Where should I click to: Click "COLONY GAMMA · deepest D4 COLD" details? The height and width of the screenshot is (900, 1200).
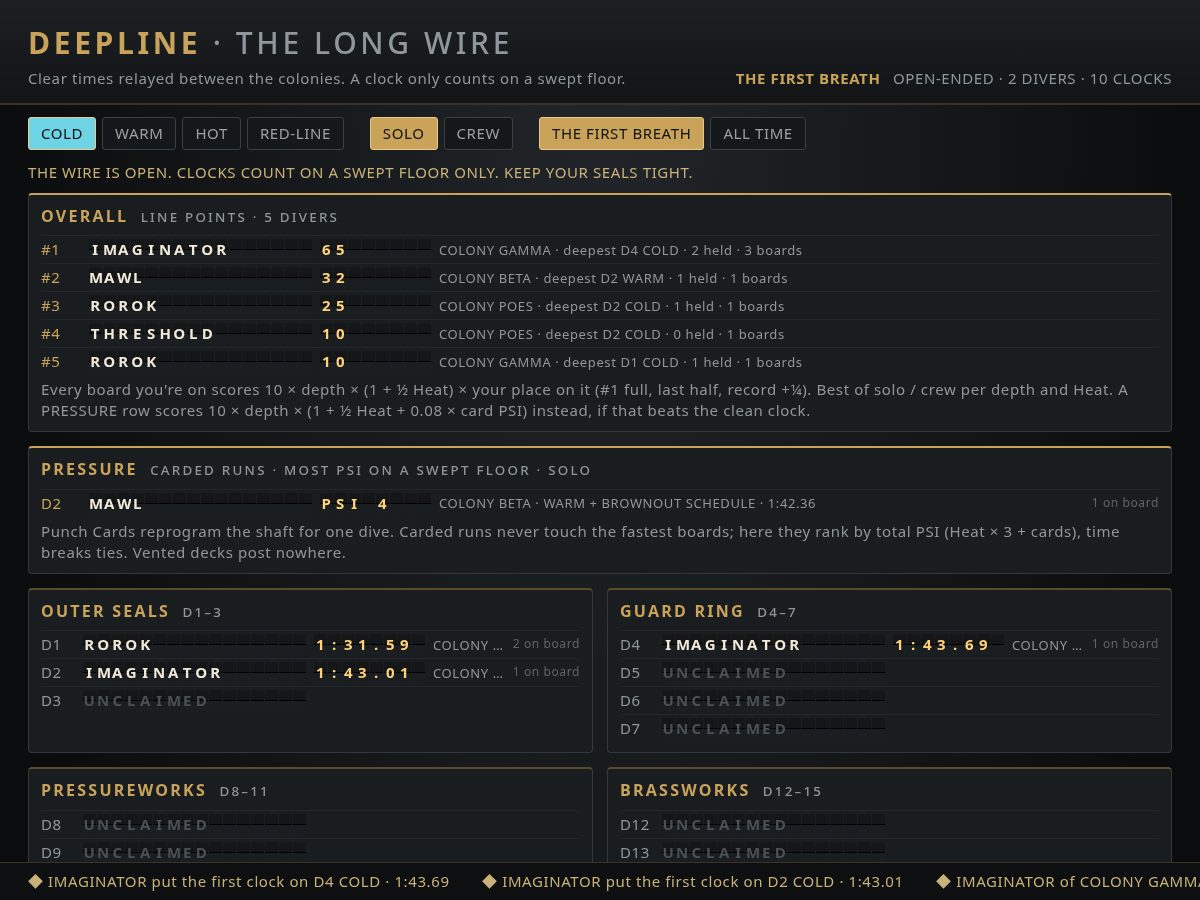pyautogui.click(x=620, y=250)
